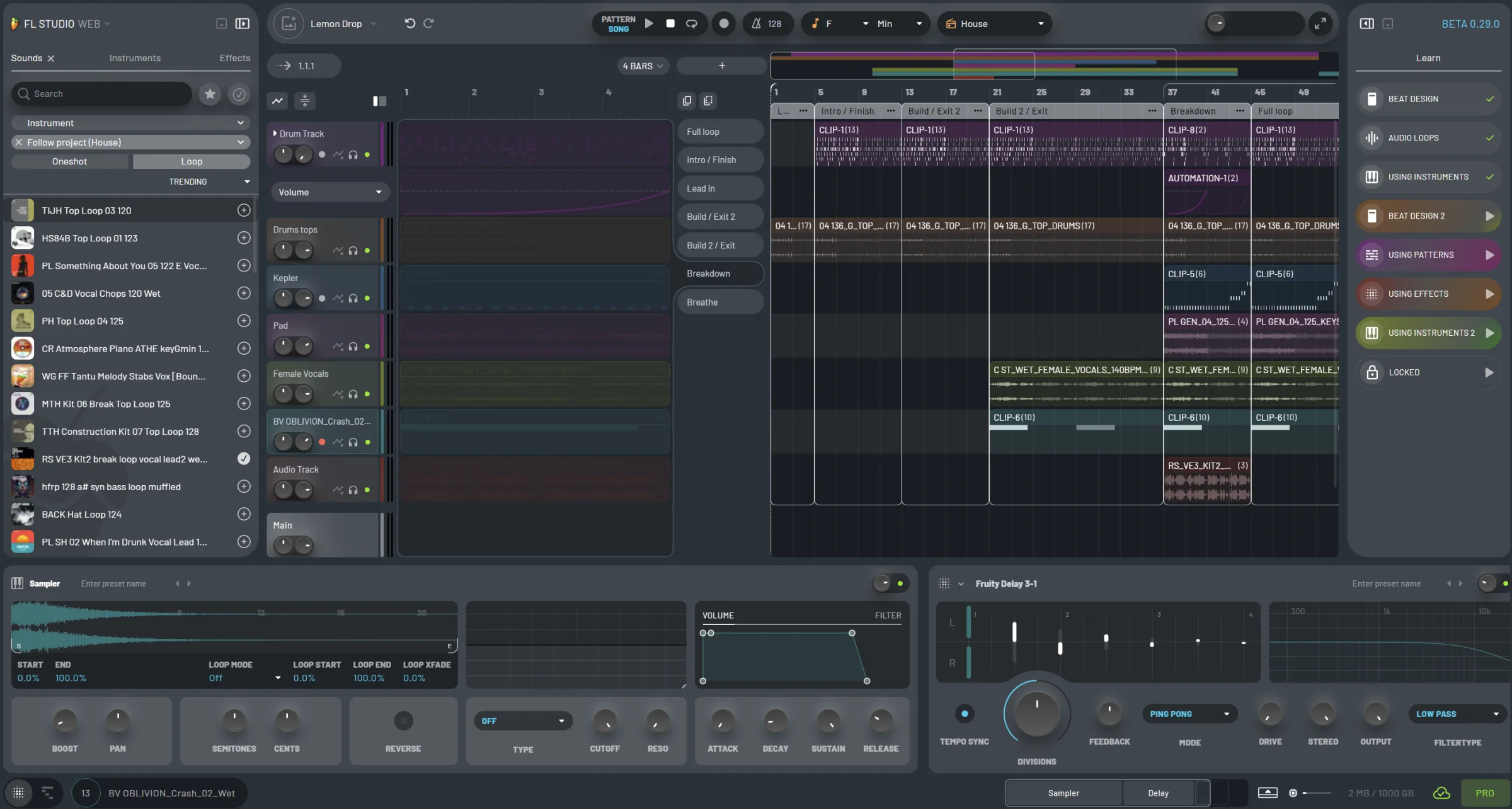Click the undo arrow icon
Image resolution: width=1512 pixels, height=809 pixels.
tap(410, 23)
